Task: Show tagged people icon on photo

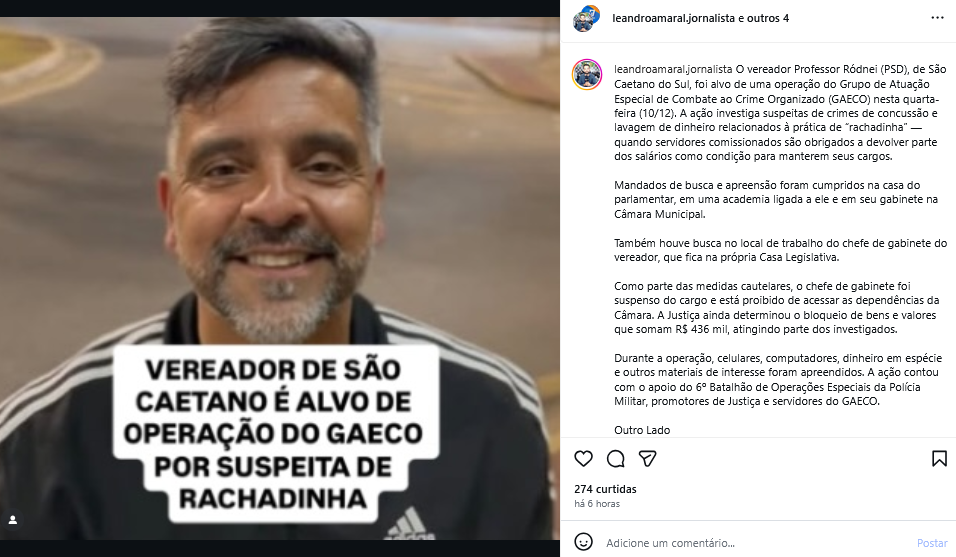Action: 13,520
